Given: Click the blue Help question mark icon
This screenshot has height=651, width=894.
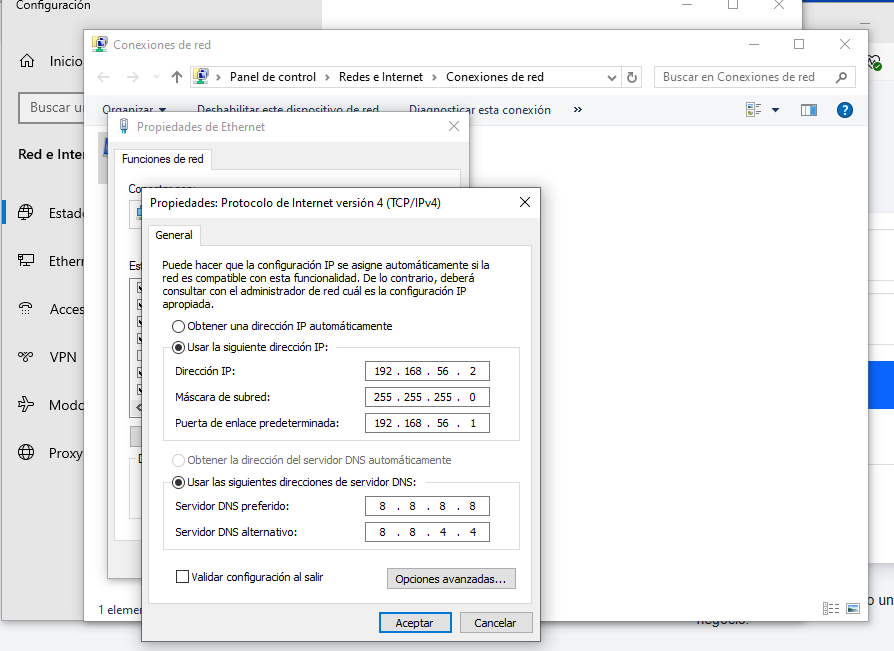Looking at the screenshot, I should point(844,110).
